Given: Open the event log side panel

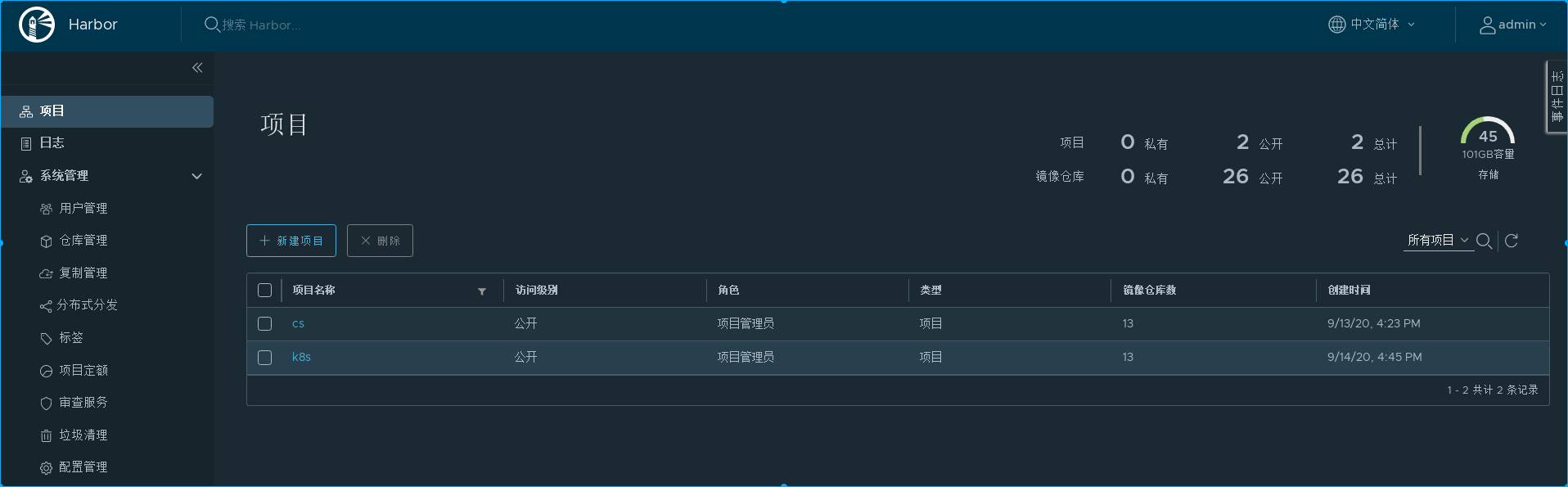Looking at the screenshot, I should pos(1557,97).
